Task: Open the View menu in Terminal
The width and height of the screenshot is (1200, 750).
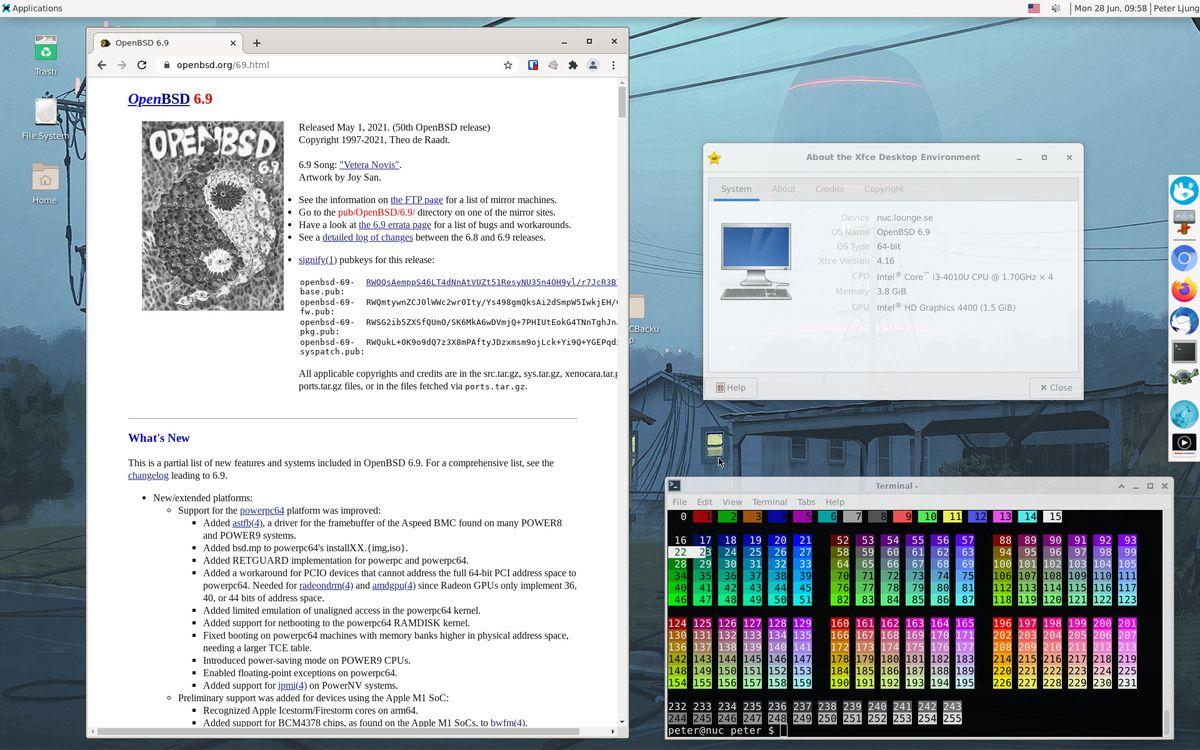Action: [x=732, y=502]
